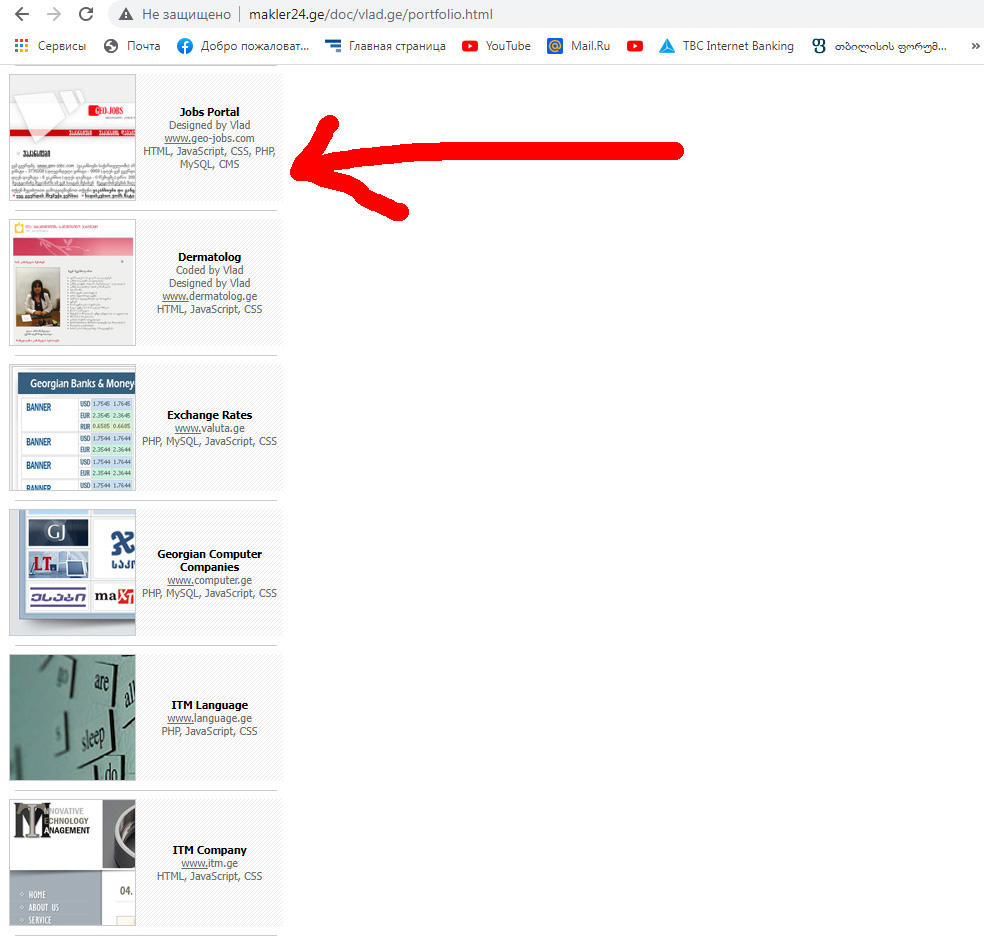This screenshot has height=940, width=984.
Task: Reload the page with refresh icon
Action: tap(86, 15)
